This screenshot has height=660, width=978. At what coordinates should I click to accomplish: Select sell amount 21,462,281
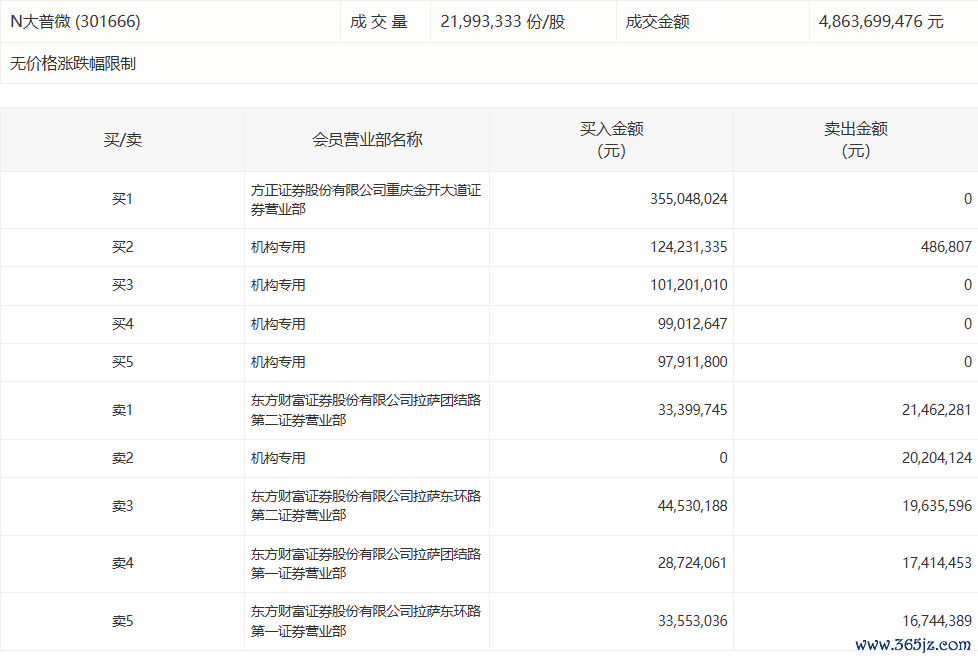tap(937, 410)
